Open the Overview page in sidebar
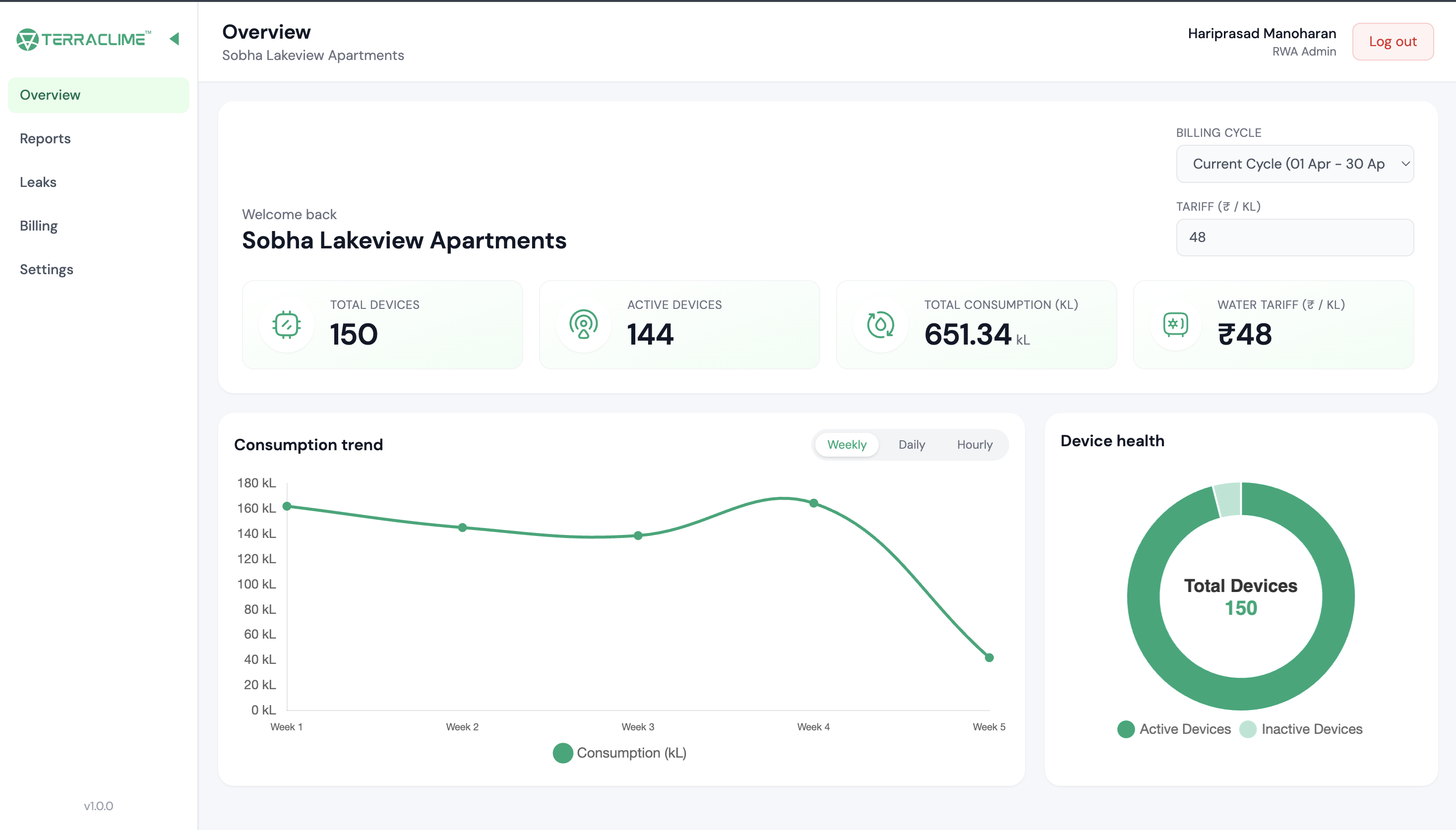Image resolution: width=1456 pixels, height=830 pixels. [x=99, y=95]
